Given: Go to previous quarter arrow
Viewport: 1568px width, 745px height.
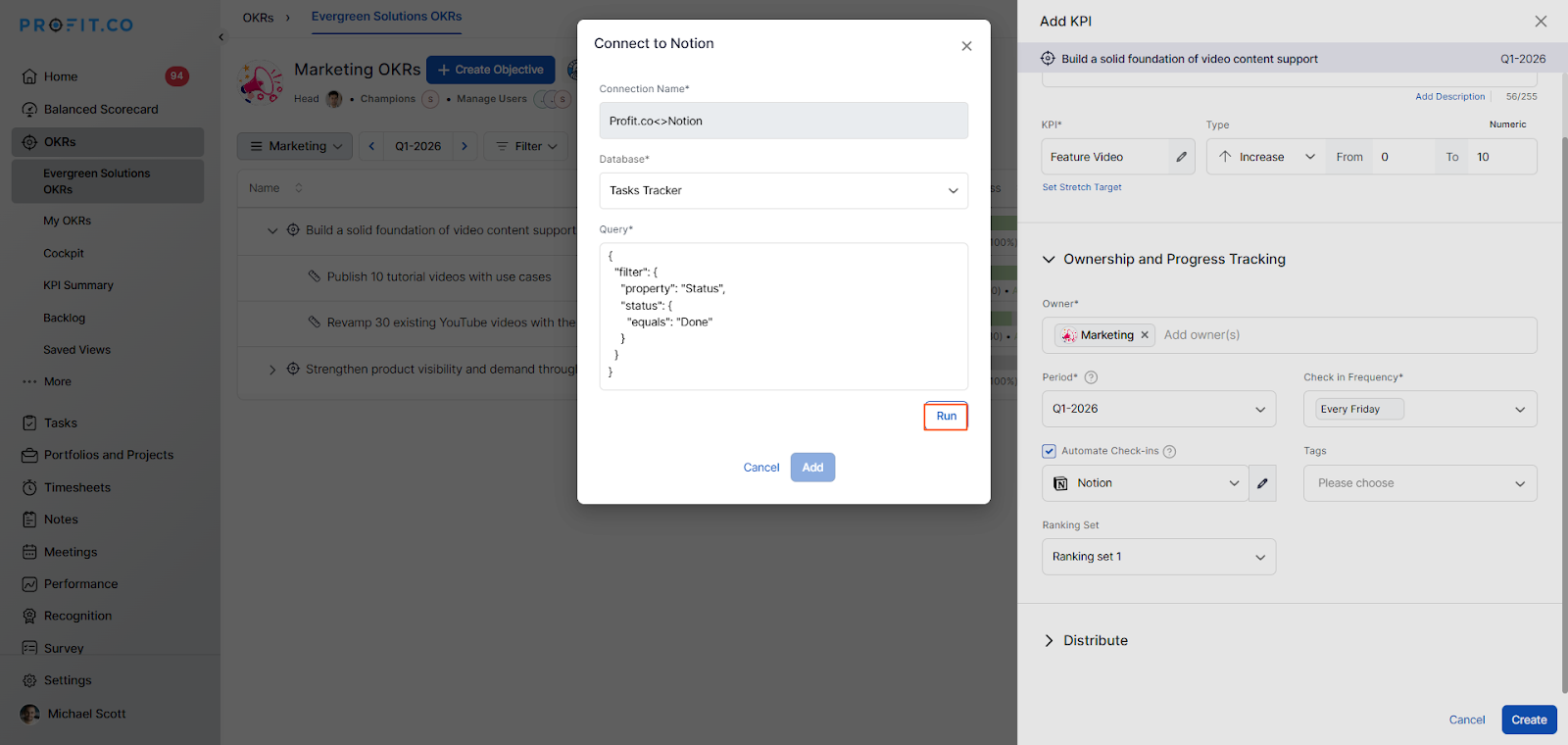Looking at the screenshot, I should (x=371, y=146).
